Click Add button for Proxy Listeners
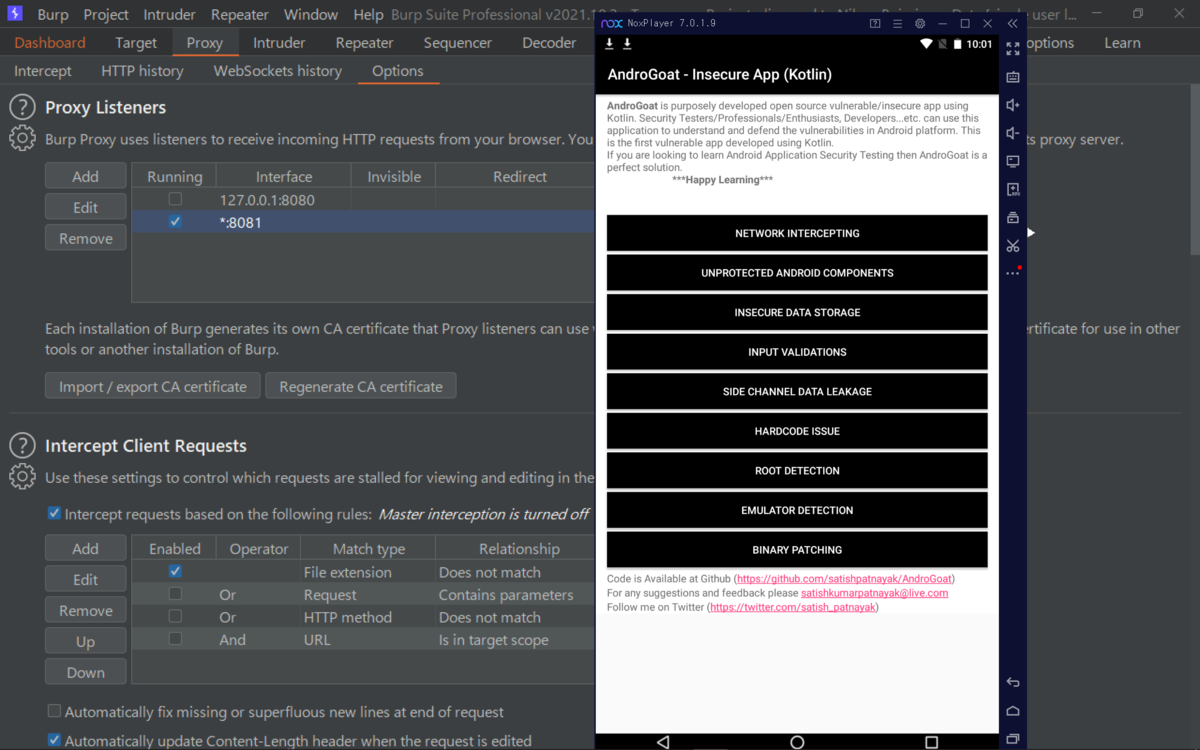The image size is (1200, 750). tap(86, 176)
